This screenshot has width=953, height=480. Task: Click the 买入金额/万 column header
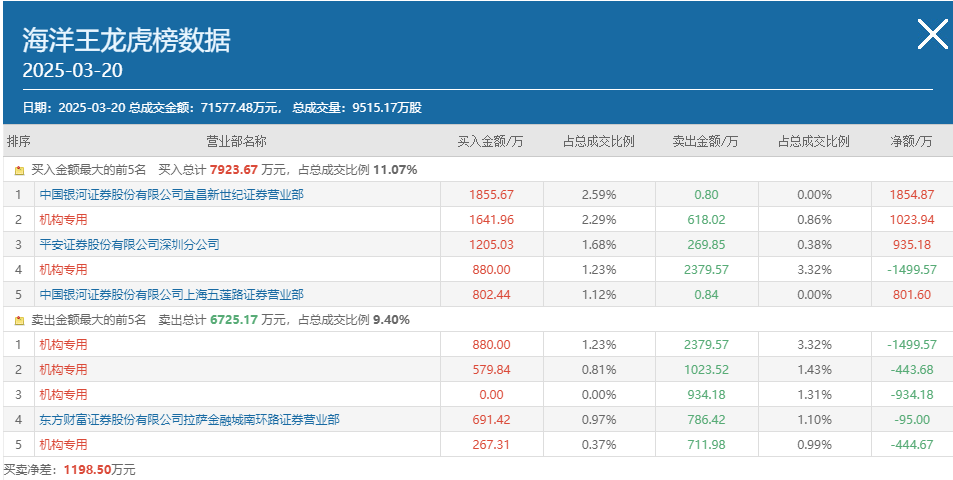[490, 142]
